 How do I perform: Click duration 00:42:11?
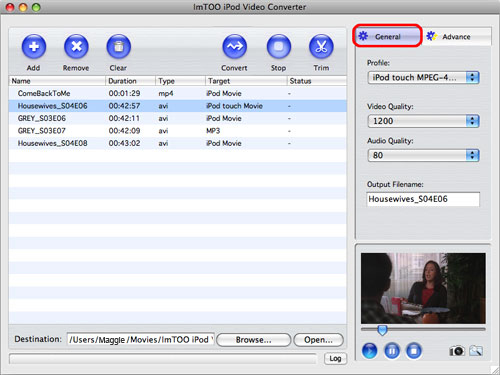tap(124, 118)
